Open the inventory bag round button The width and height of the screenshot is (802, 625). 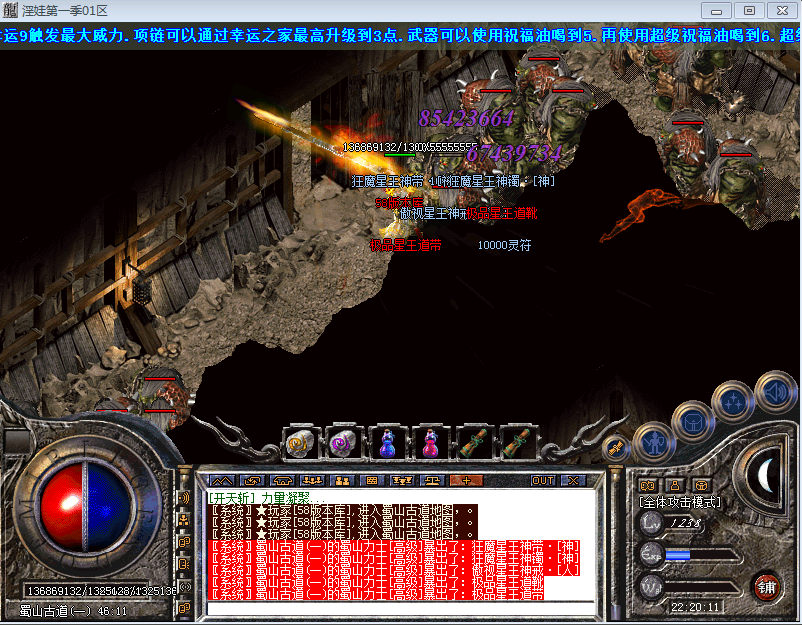[693, 422]
